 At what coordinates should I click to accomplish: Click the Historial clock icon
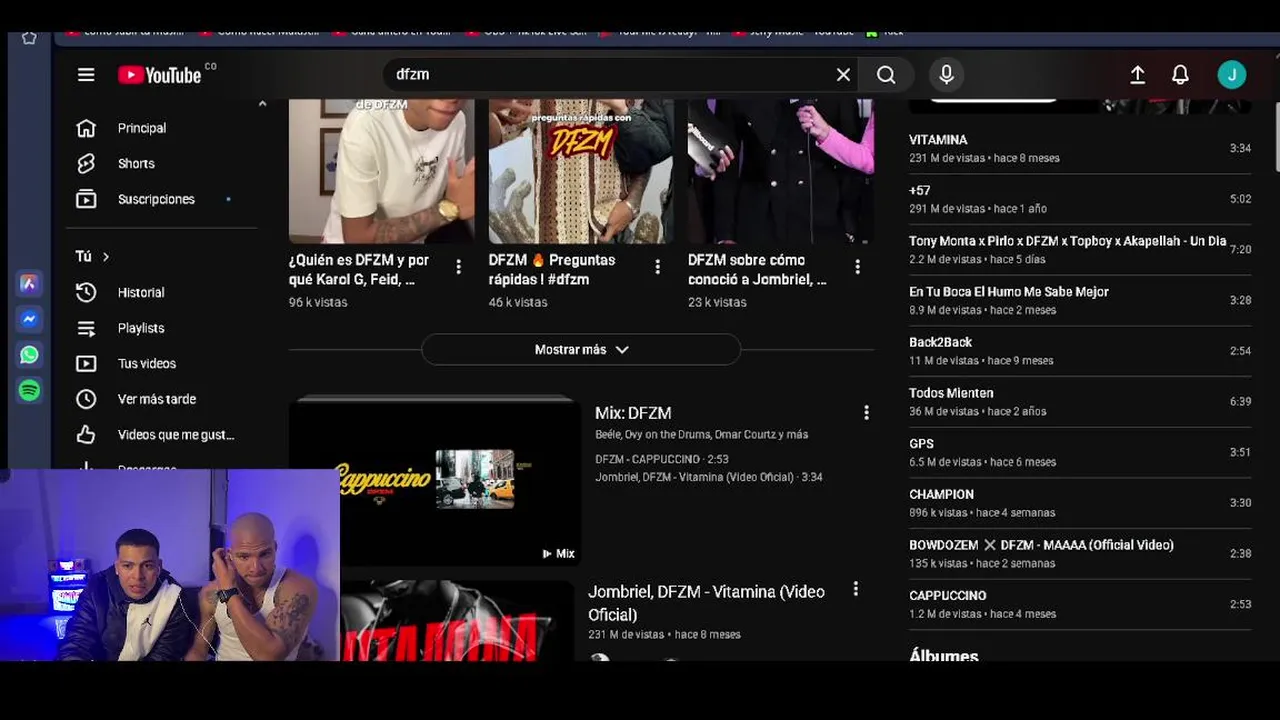86,292
